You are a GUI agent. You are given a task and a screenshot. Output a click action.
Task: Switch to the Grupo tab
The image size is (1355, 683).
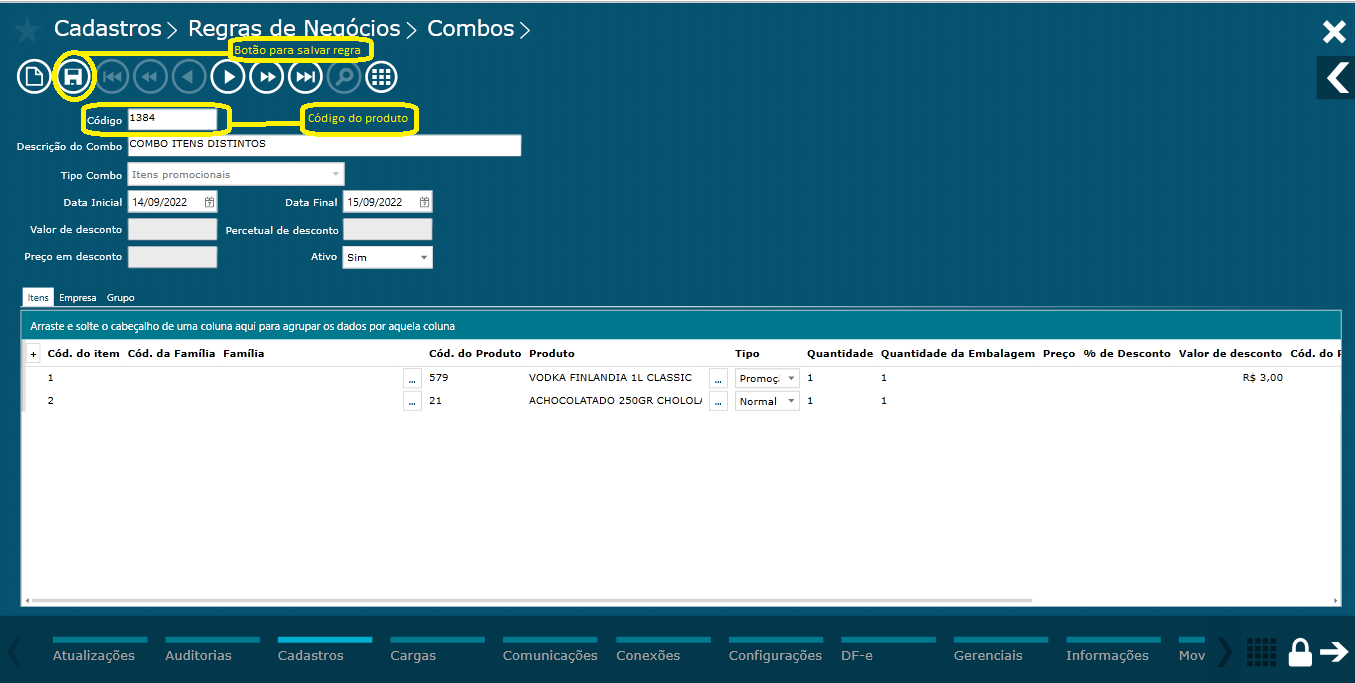pos(120,298)
